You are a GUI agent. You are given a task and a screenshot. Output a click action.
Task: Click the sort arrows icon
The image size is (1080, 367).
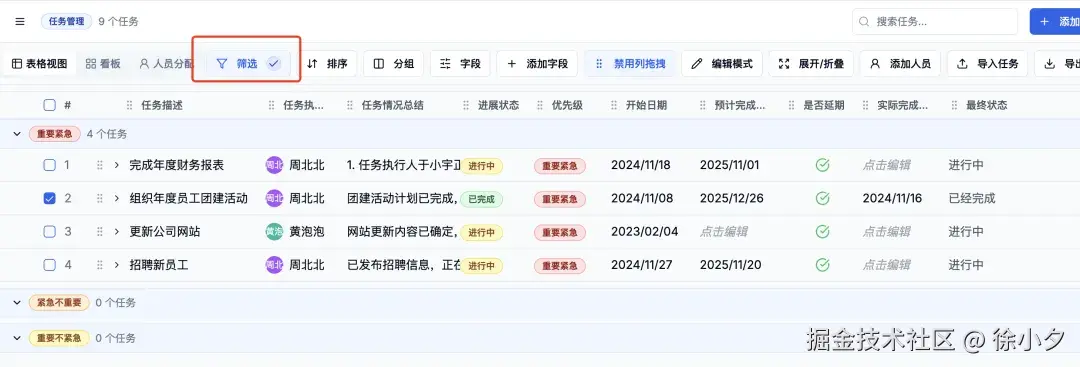coord(312,63)
